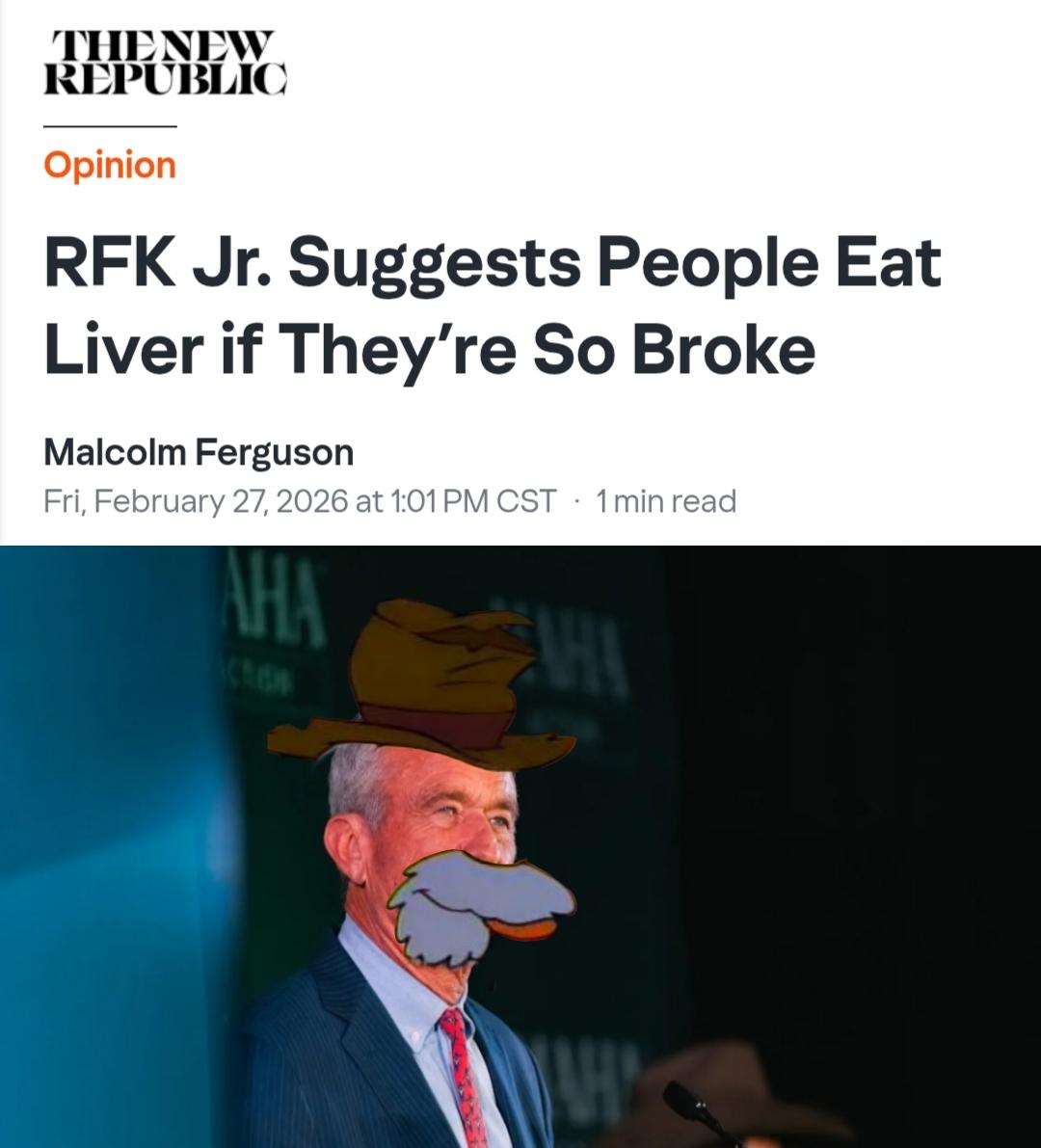The height and width of the screenshot is (1148, 1041).
Task: Click the red patterned necktie
Action: [x=464, y=1077]
